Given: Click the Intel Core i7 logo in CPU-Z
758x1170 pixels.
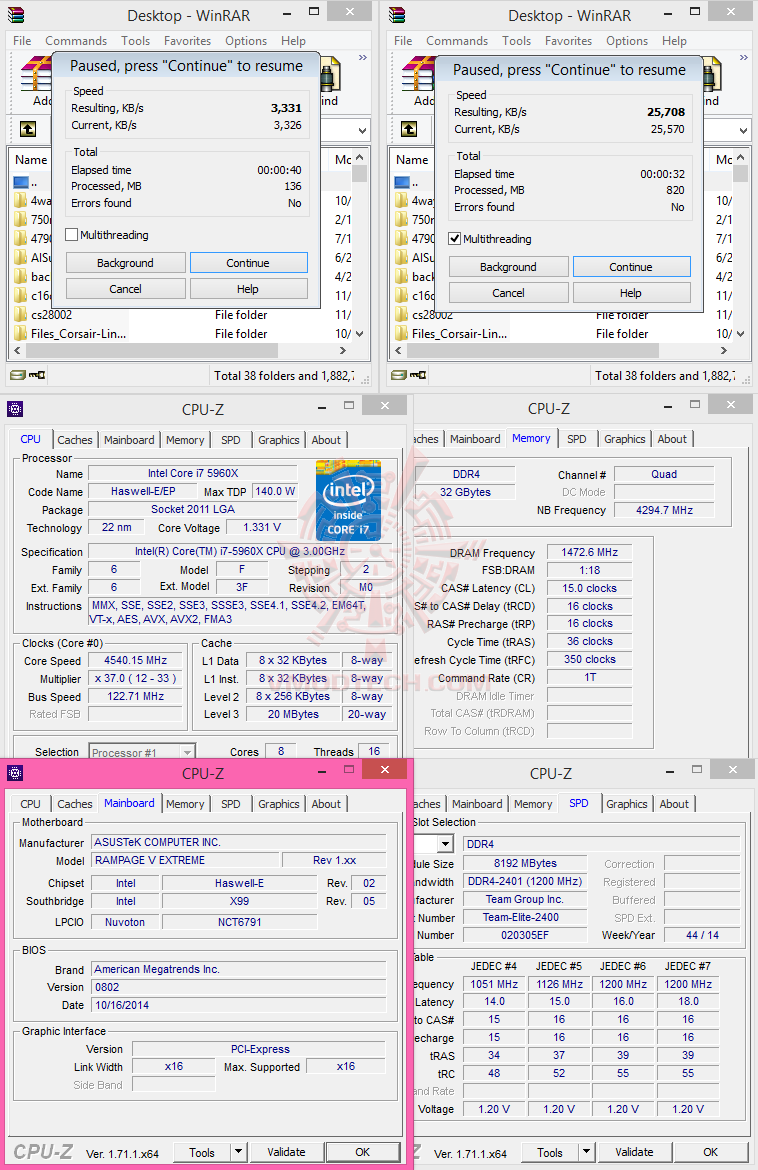Looking at the screenshot, I should pyautogui.click(x=348, y=501).
